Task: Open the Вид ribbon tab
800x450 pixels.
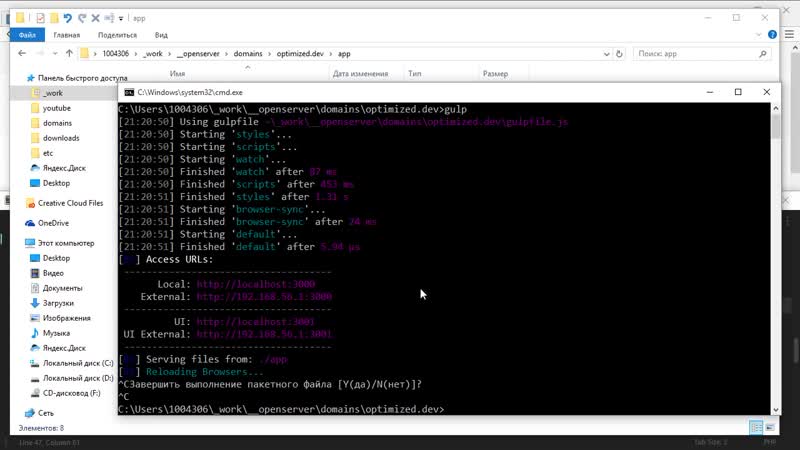Action: point(161,35)
